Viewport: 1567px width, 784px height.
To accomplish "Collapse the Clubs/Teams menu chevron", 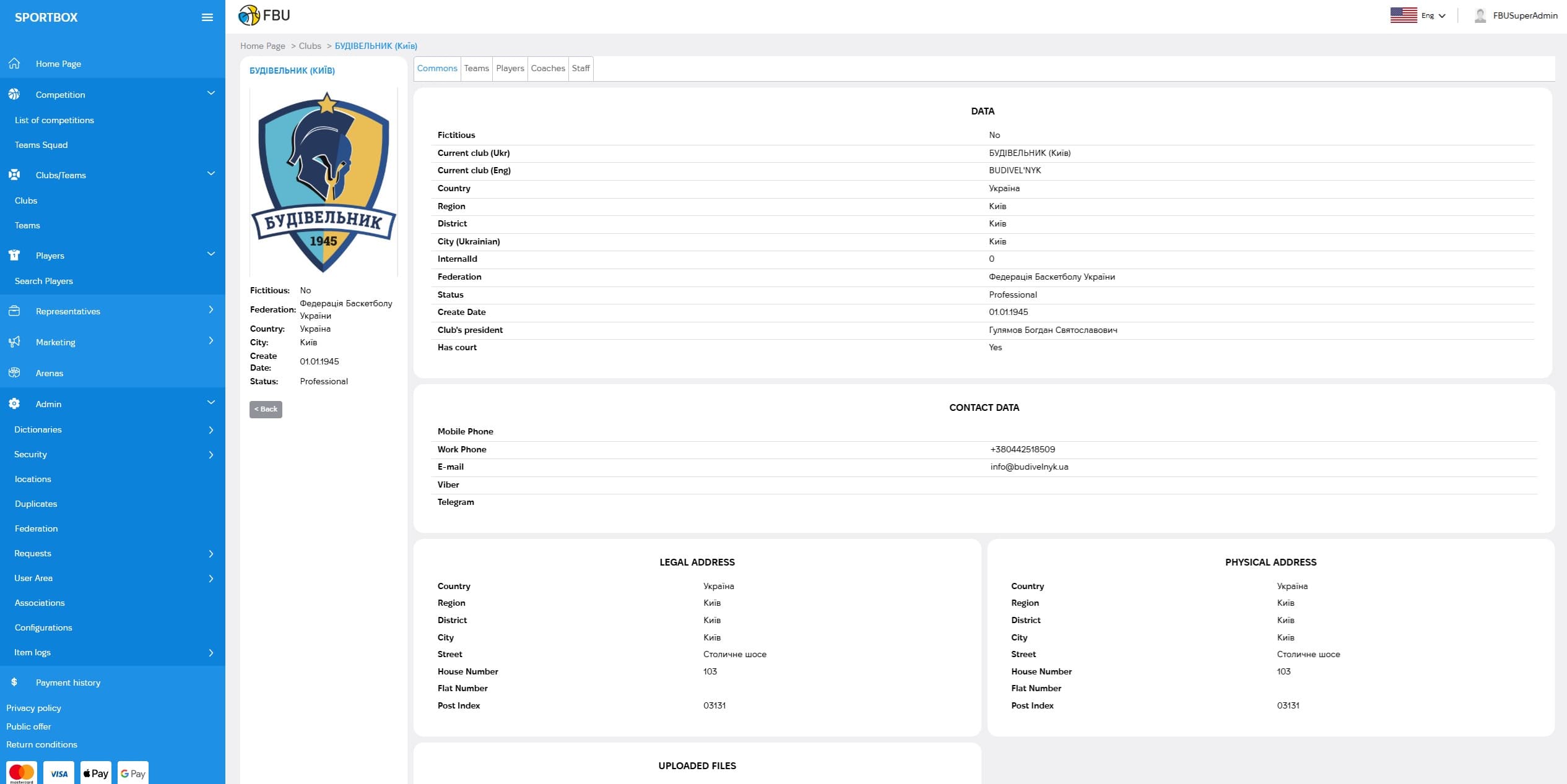I will click(211, 173).
